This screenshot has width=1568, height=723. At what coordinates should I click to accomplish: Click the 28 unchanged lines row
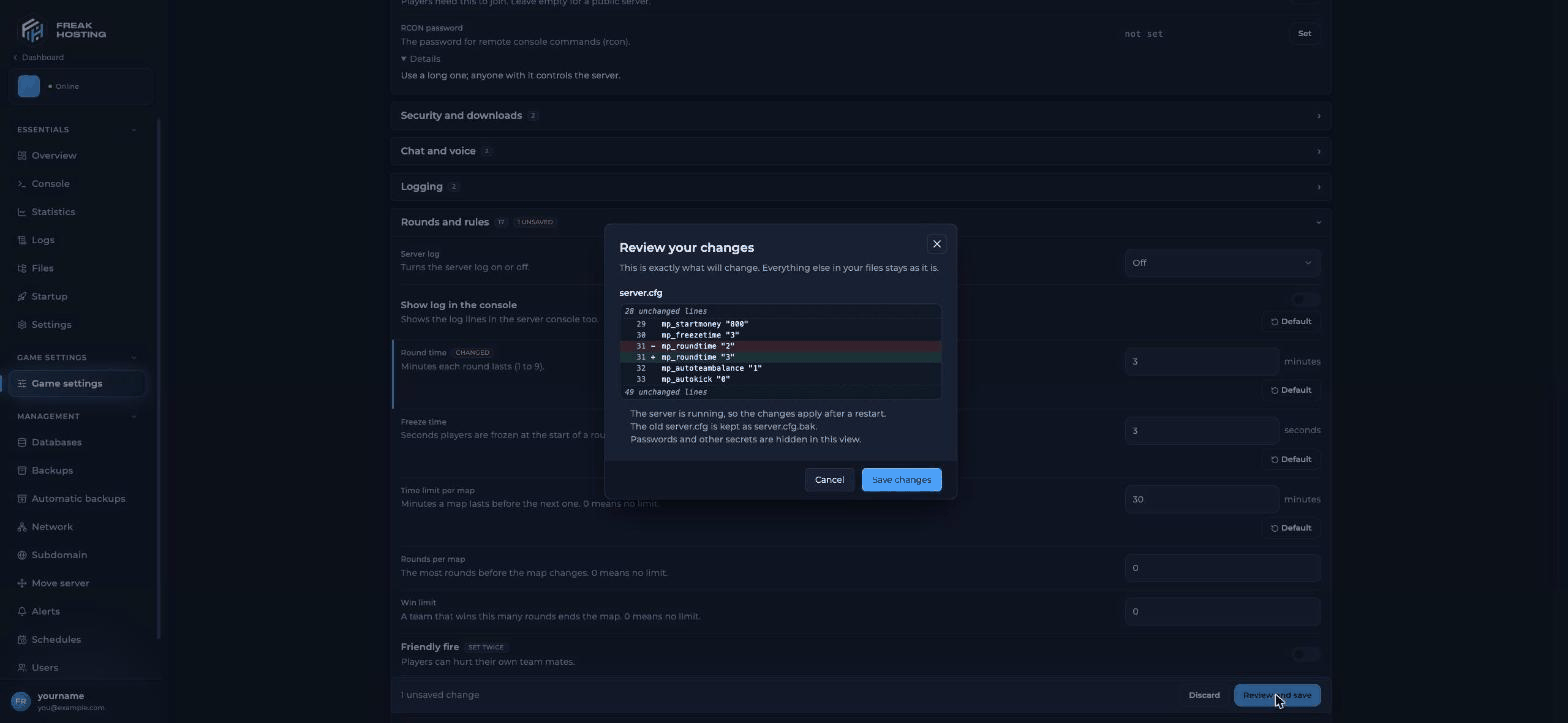point(780,312)
